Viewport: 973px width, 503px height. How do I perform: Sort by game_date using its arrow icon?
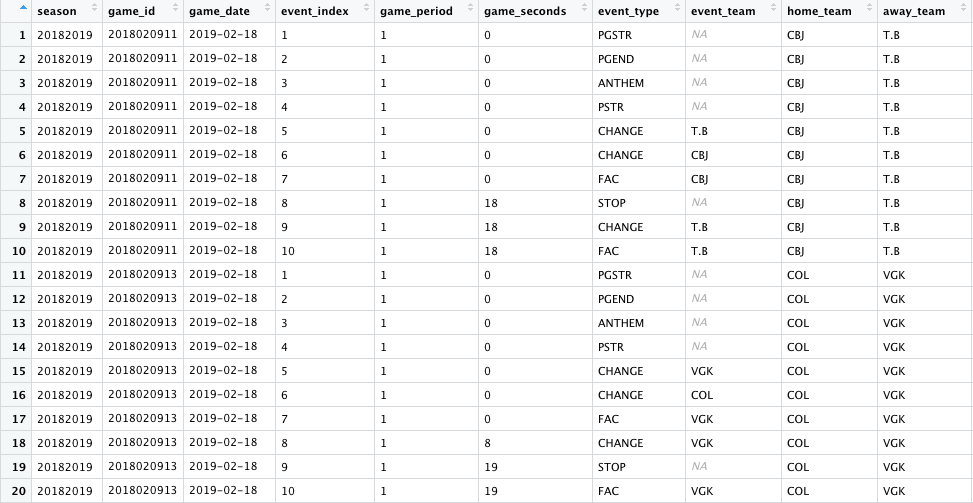(266, 12)
